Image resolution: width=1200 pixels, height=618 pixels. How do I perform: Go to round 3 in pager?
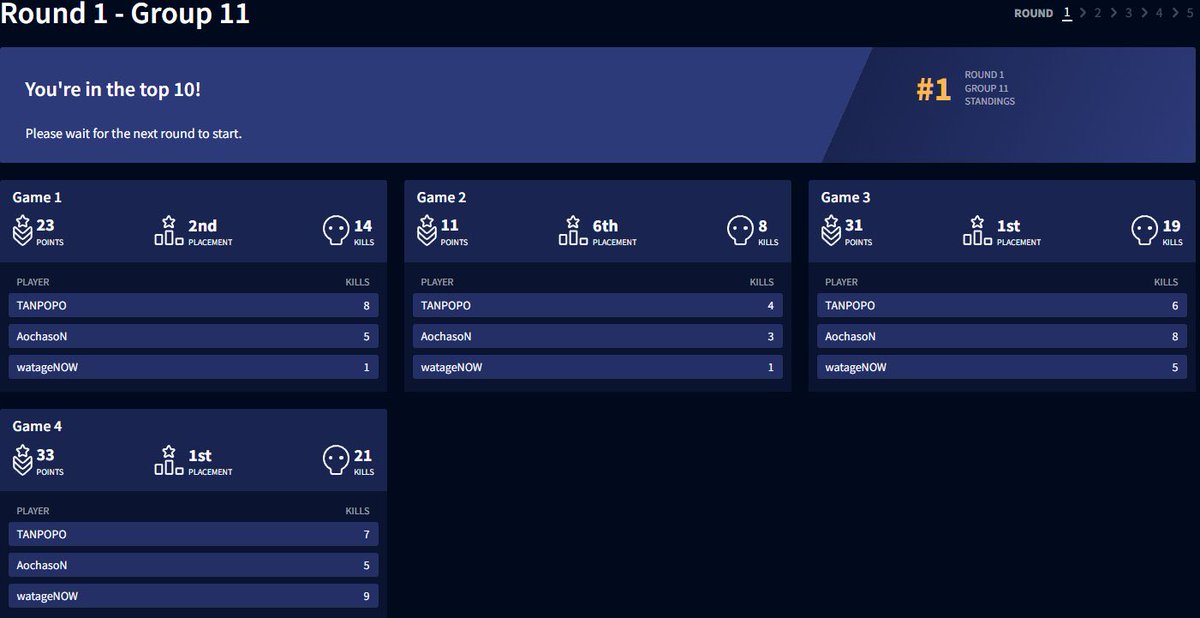tap(1128, 13)
